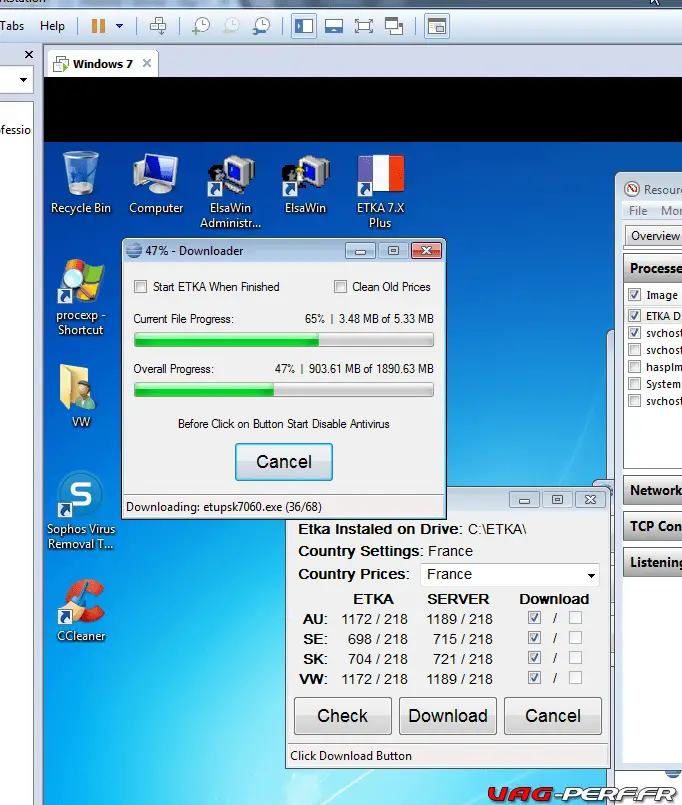Click the VMware pause VM icon
This screenshot has height=805, width=682.
pos(99,26)
